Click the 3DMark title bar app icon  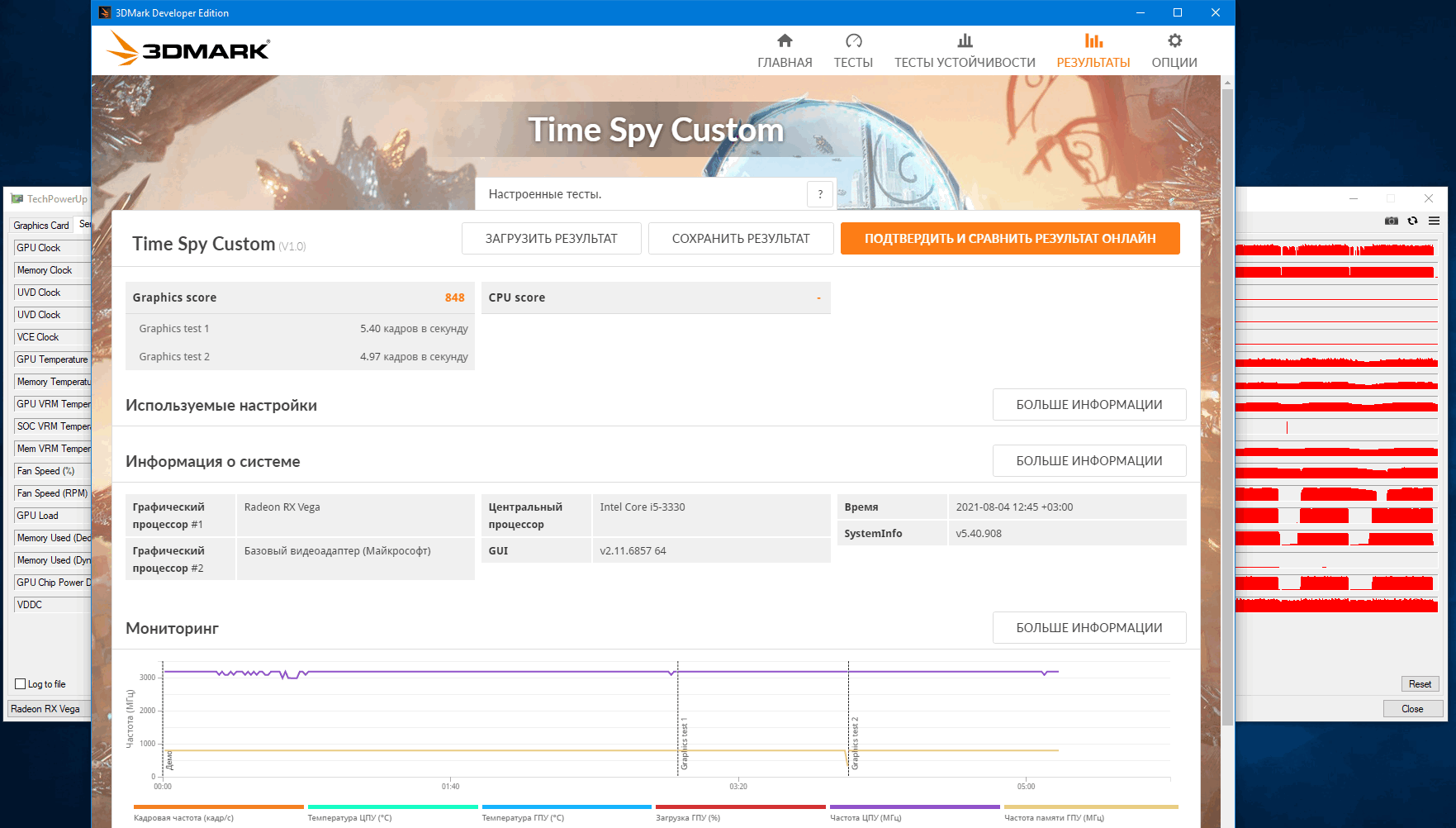(105, 12)
